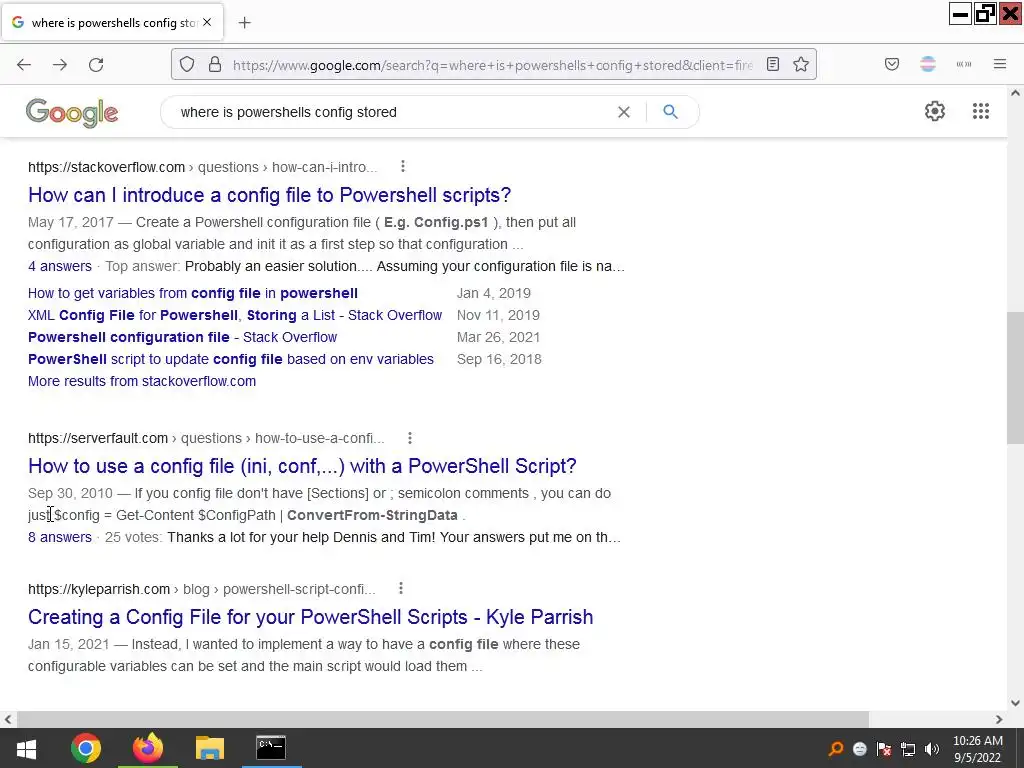Click the scroll-down arrow of vertical scrollbar
1024x768 pixels.
1015,703
